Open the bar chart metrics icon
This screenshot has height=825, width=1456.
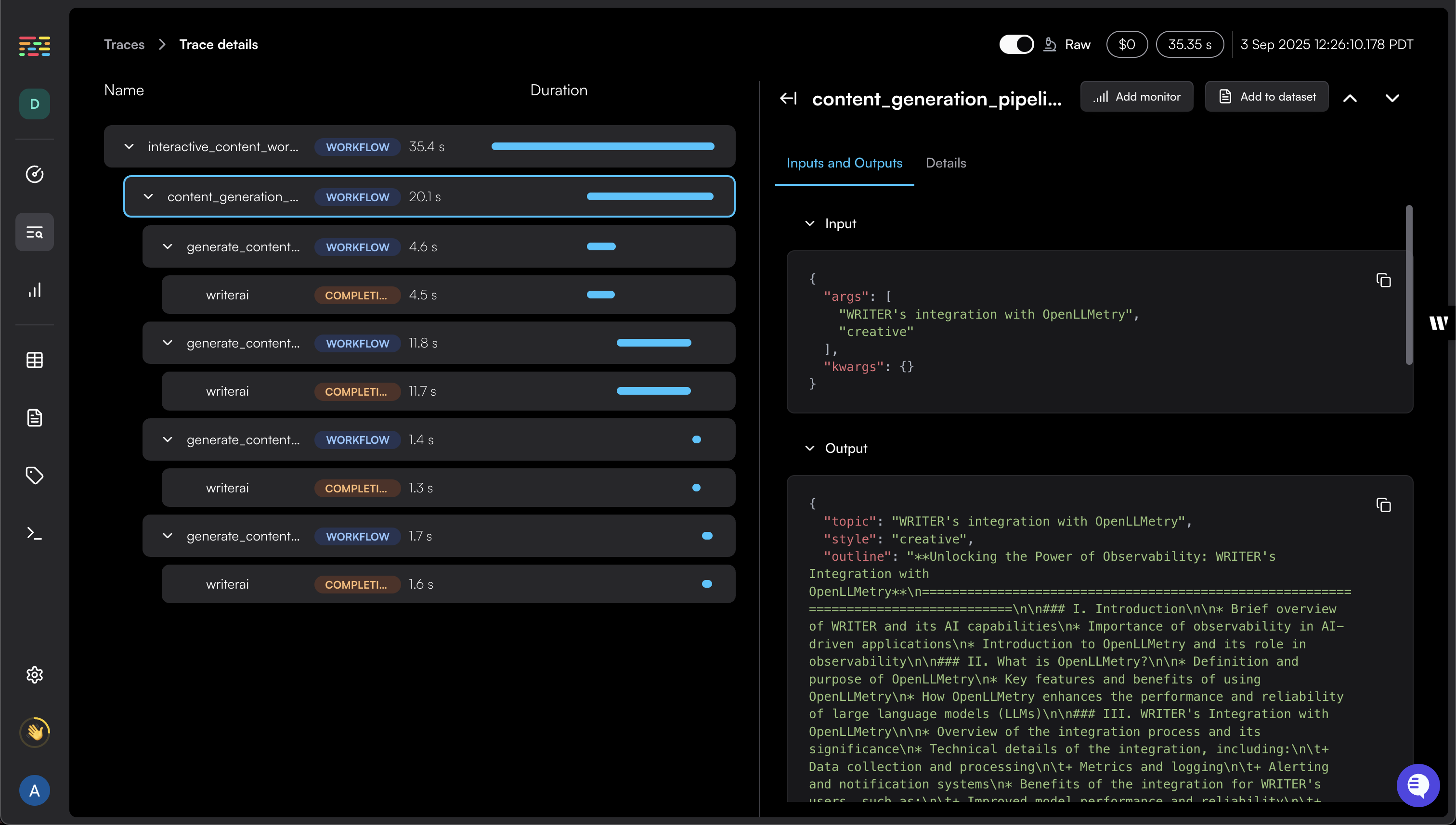coord(35,290)
